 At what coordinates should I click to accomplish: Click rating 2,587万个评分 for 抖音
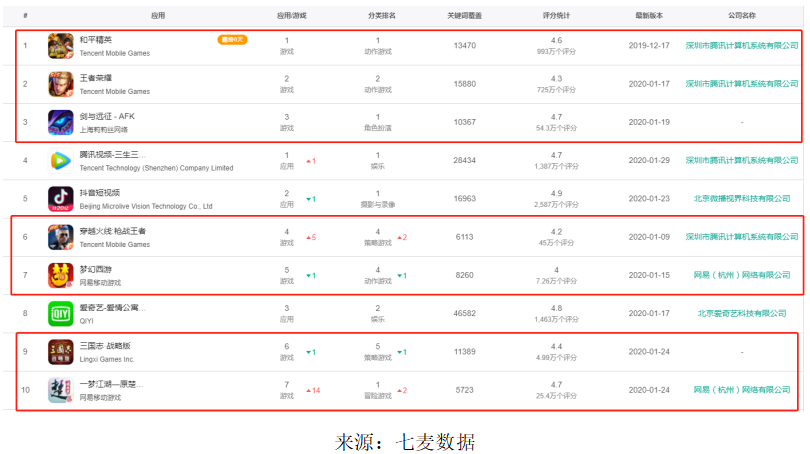tap(556, 205)
